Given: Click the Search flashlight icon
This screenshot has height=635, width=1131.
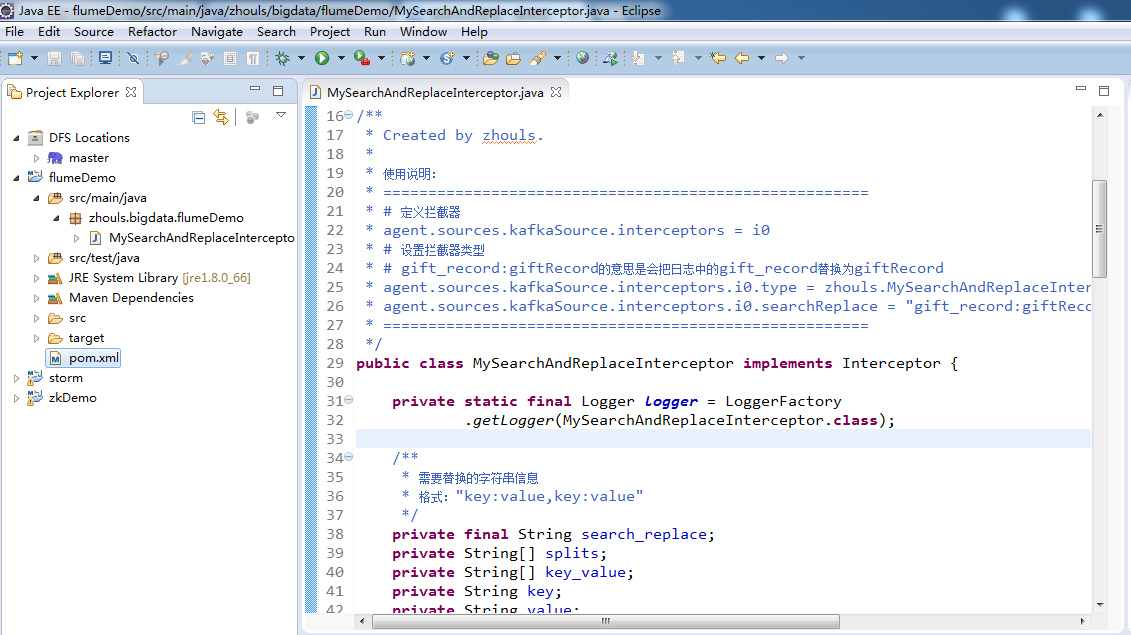Looking at the screenshot, I should tap(538, 58).
